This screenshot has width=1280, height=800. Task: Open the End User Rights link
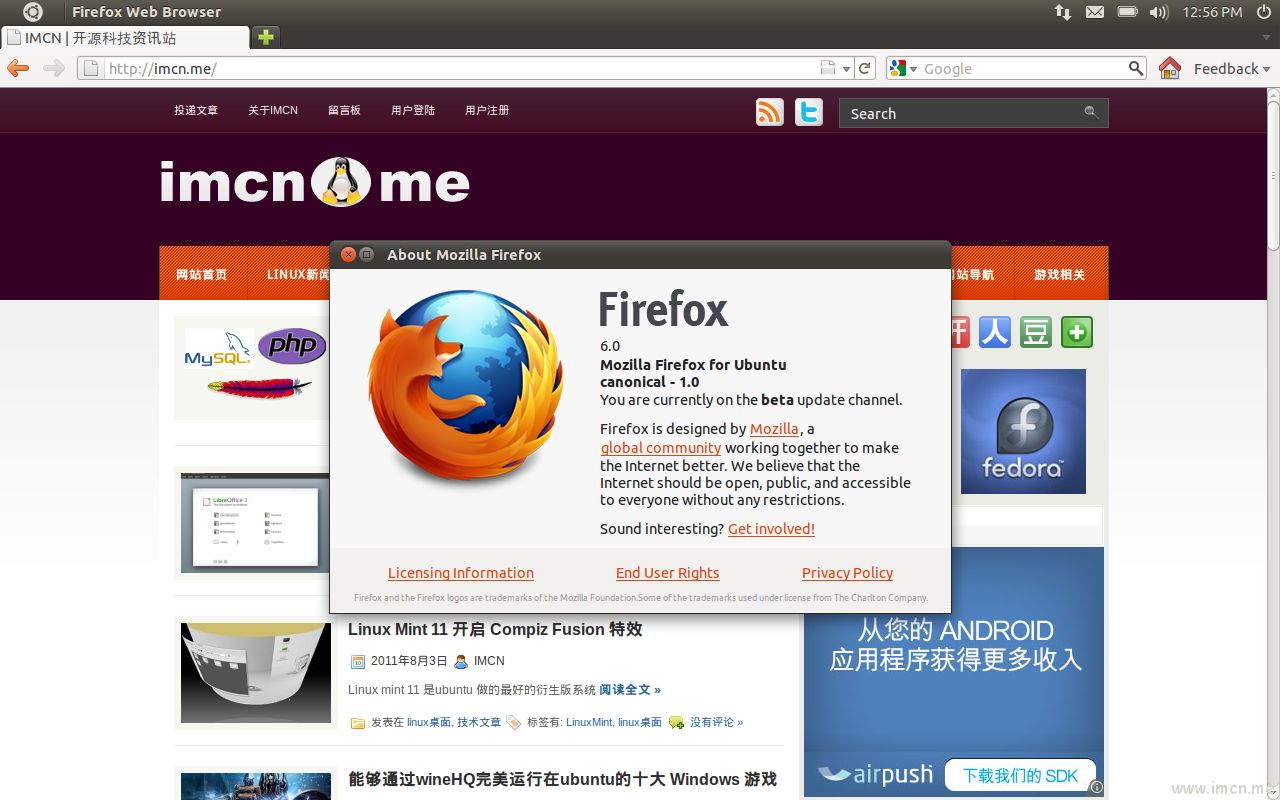point(668,573)
